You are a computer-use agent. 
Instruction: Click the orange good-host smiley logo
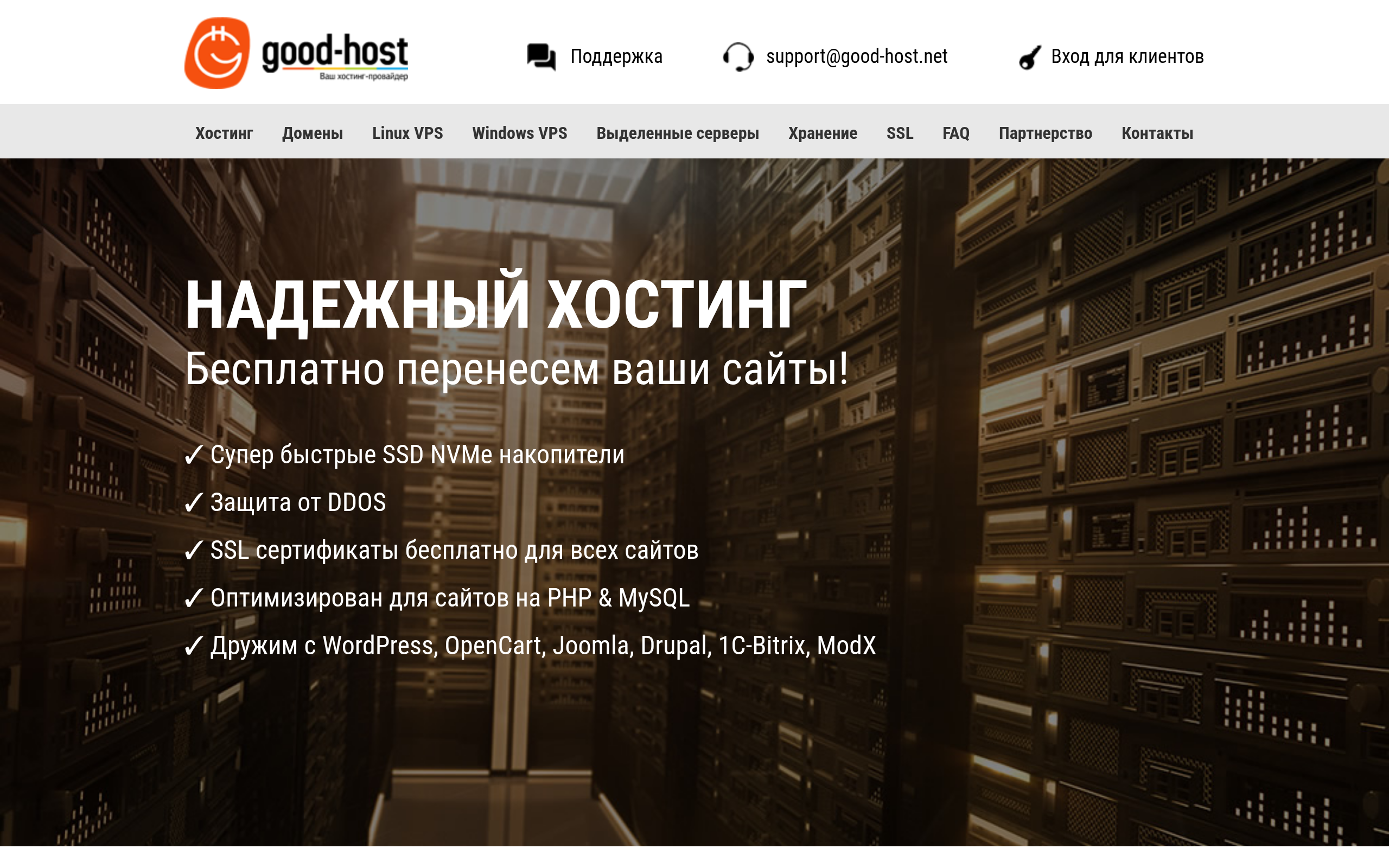click(x=217, y=53)
